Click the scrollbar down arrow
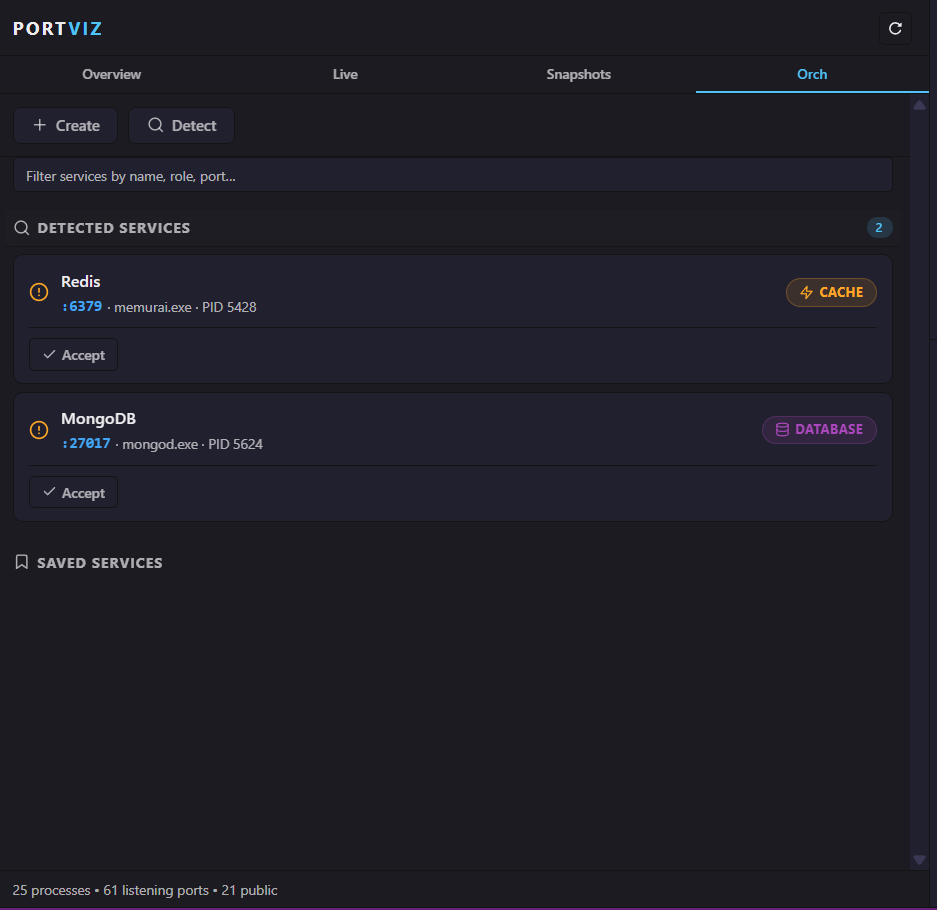 [x=919, y=860]
